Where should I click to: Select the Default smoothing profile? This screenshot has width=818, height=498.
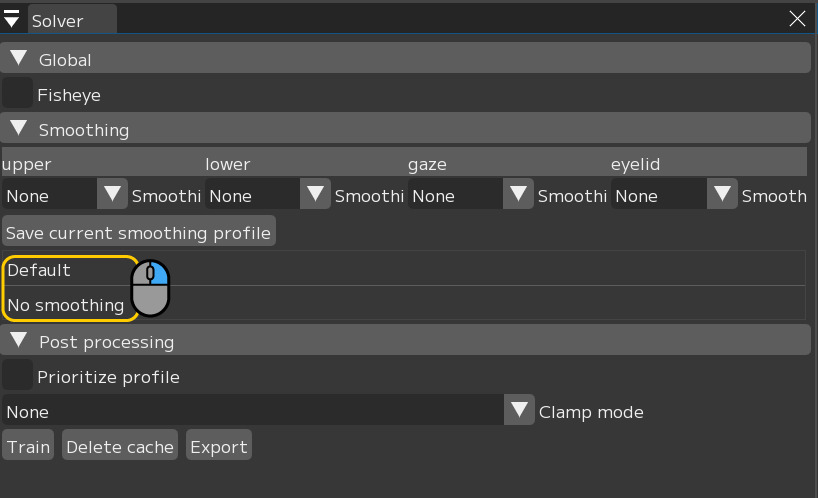click(x=60, y=270)
